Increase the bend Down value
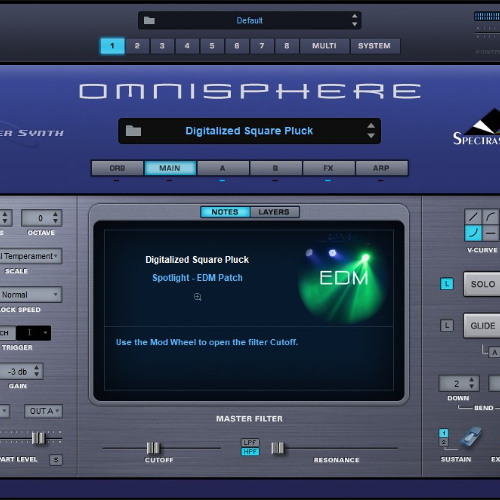 coord(471,380)
